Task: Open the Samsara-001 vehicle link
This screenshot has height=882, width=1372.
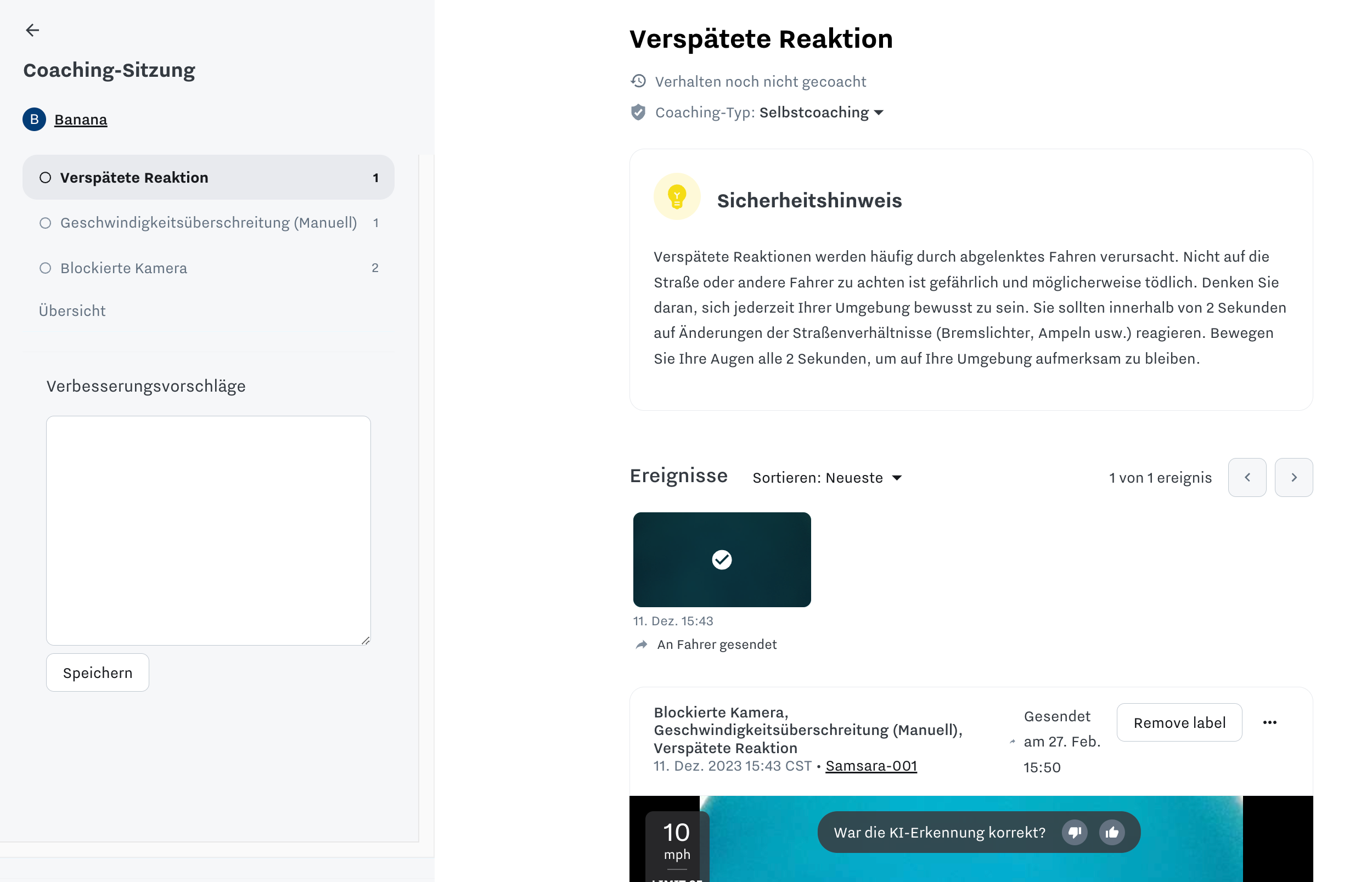Action: pos(871,766)
